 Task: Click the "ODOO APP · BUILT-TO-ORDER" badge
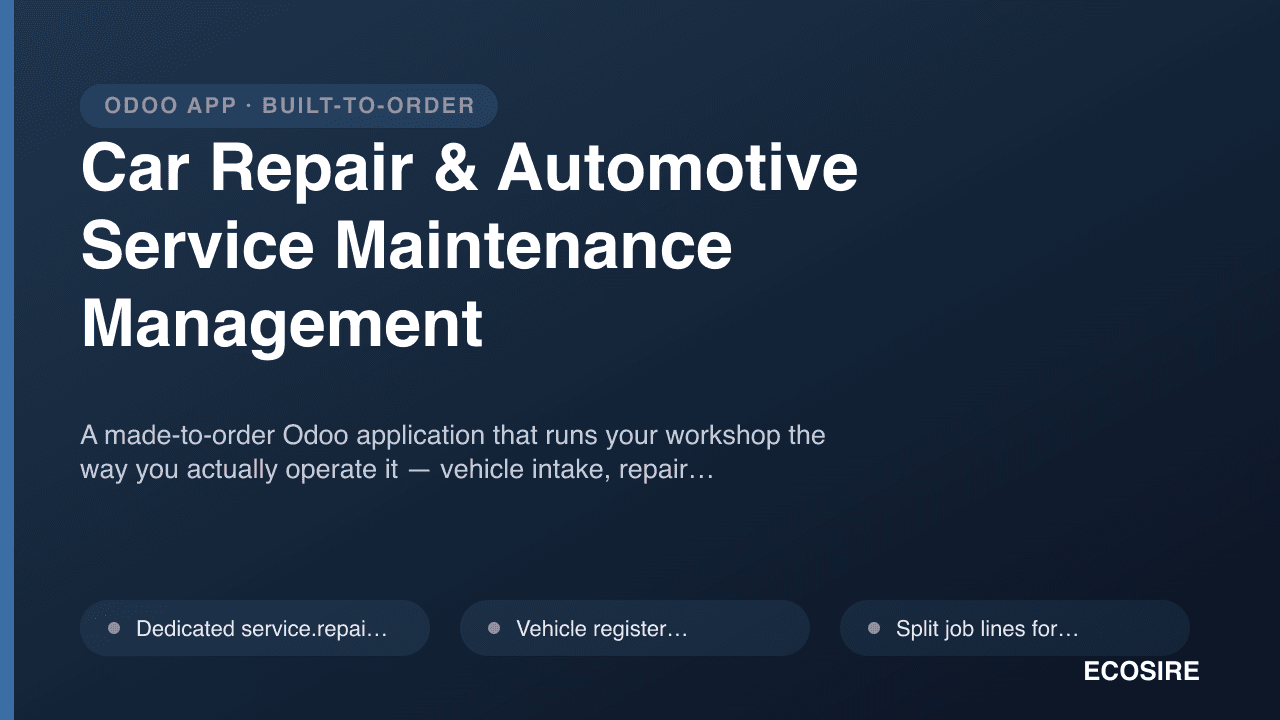(x=289, y=106)
